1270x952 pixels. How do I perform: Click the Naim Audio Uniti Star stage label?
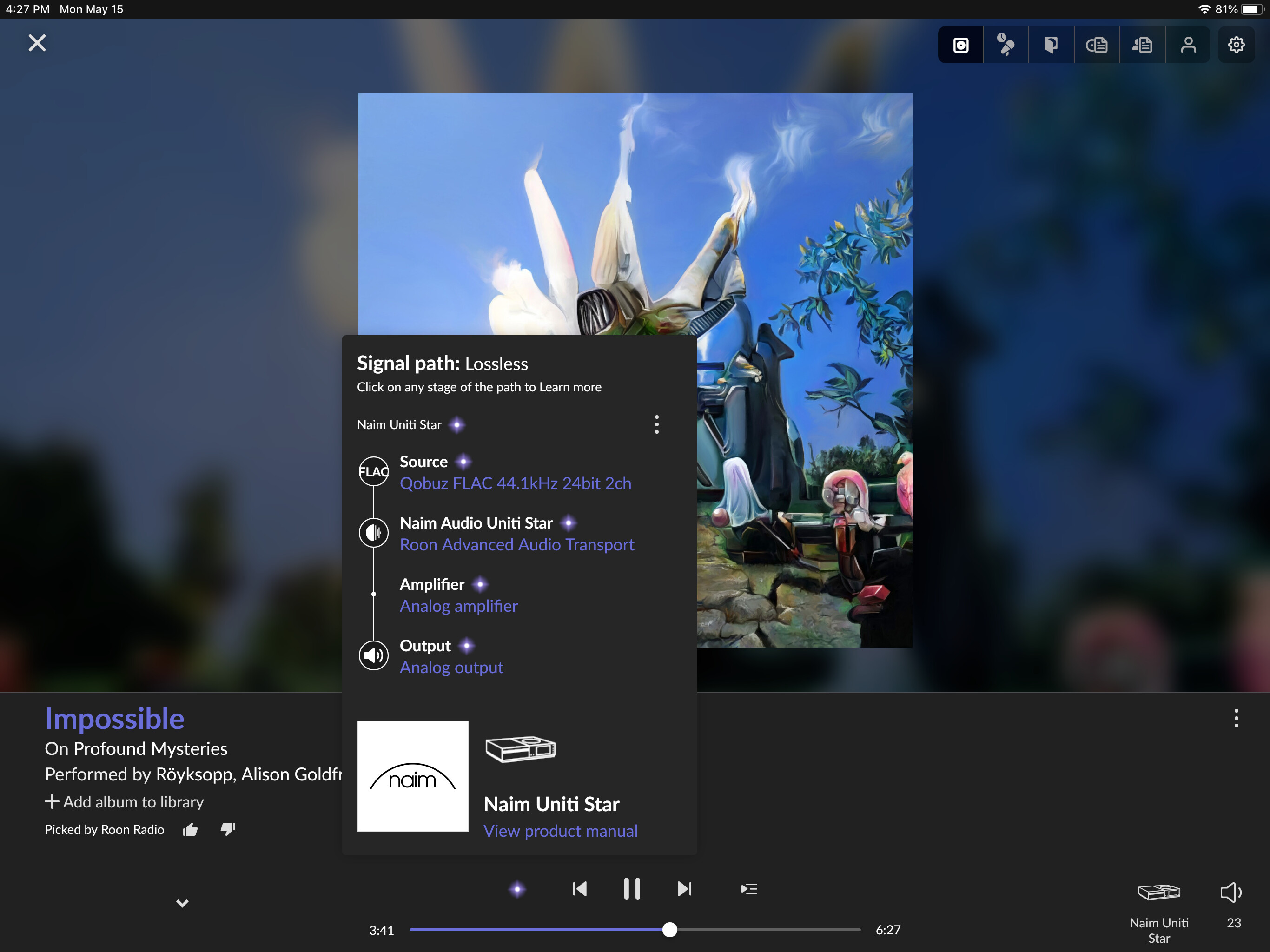click(476, 523)
